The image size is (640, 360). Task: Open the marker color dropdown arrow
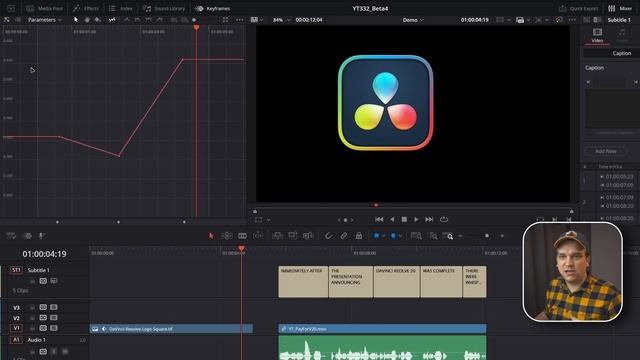(x=400, y=236)
